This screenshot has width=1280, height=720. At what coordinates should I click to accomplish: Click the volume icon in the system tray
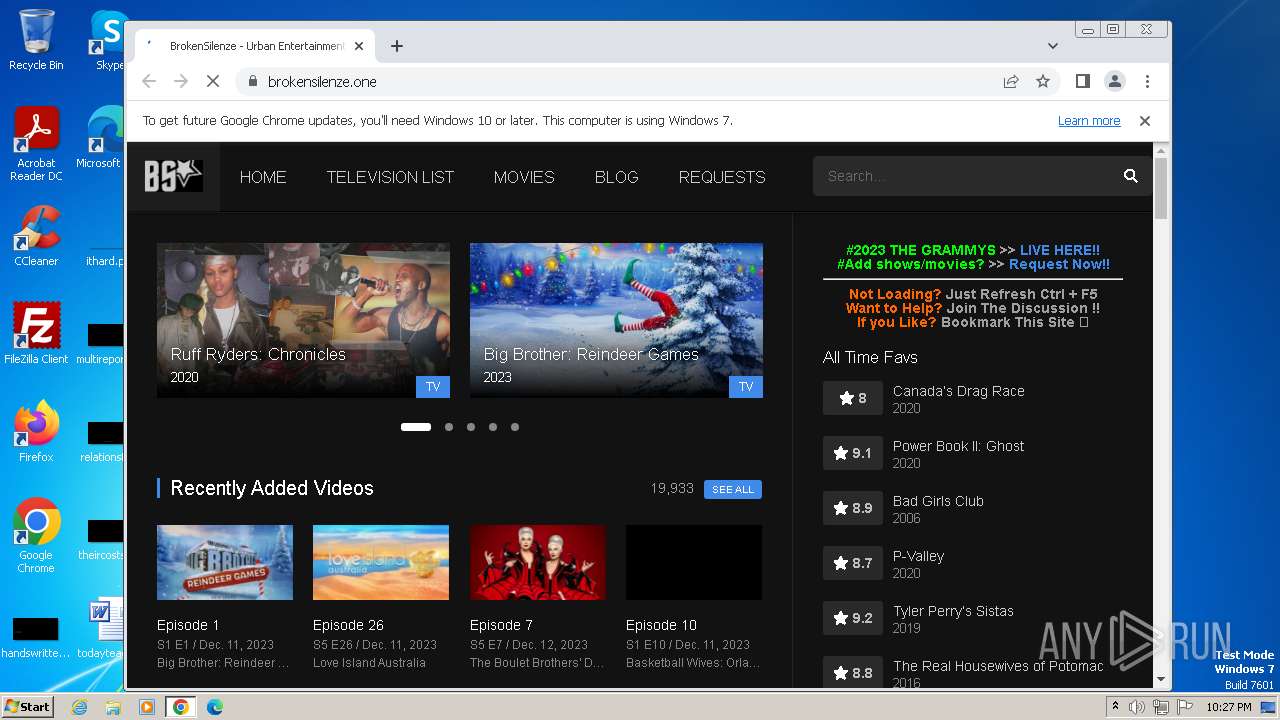1137,707
